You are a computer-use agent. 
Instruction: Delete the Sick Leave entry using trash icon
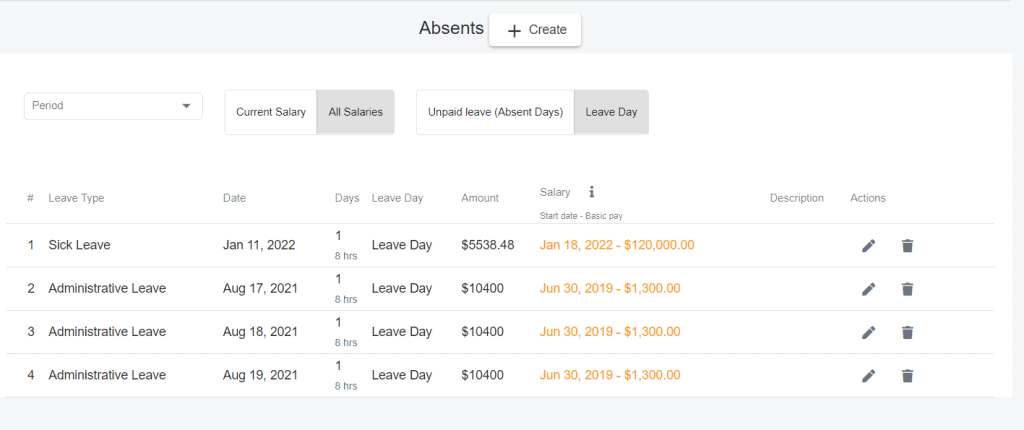tap(907, 246)
